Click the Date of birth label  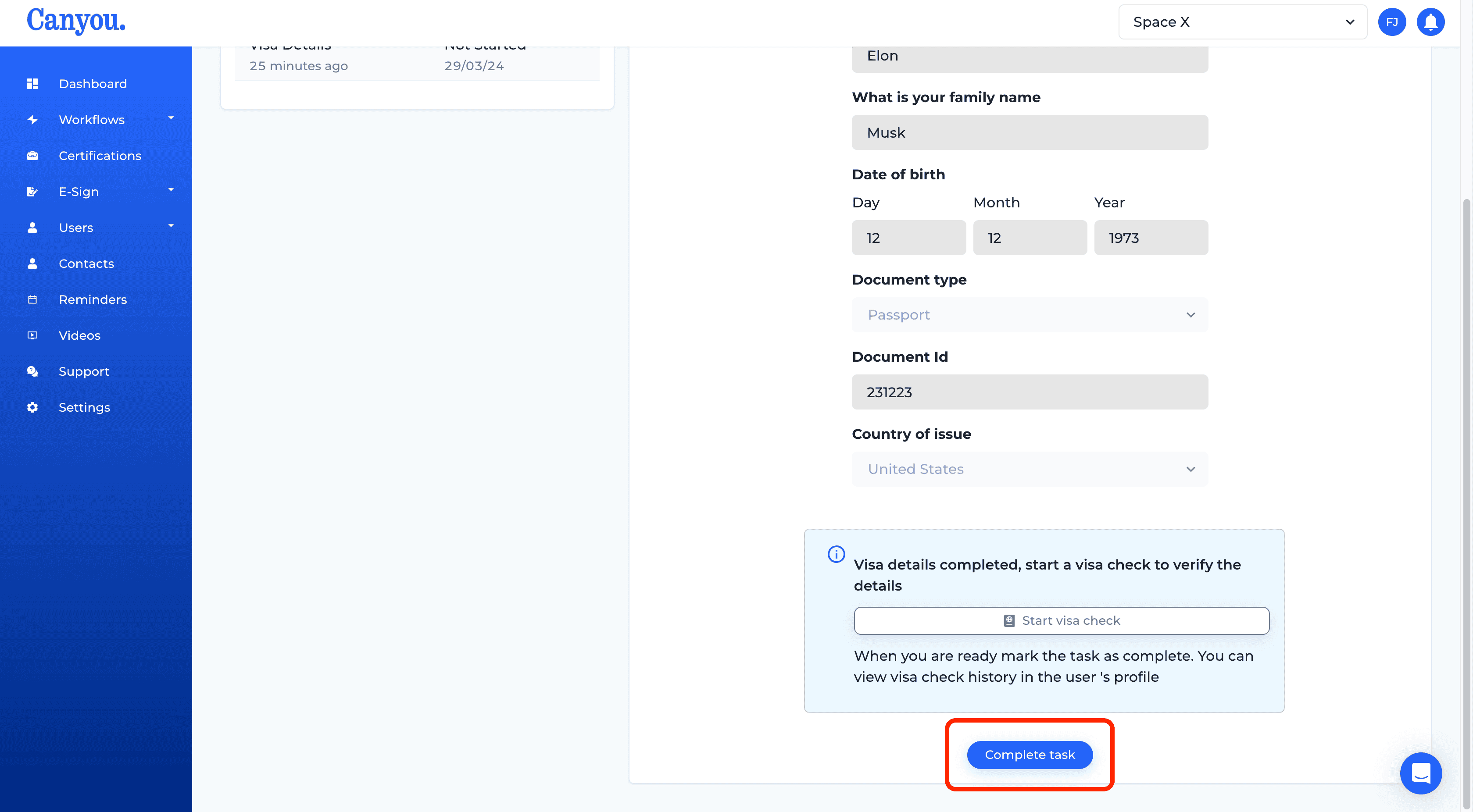click(898, 175)
